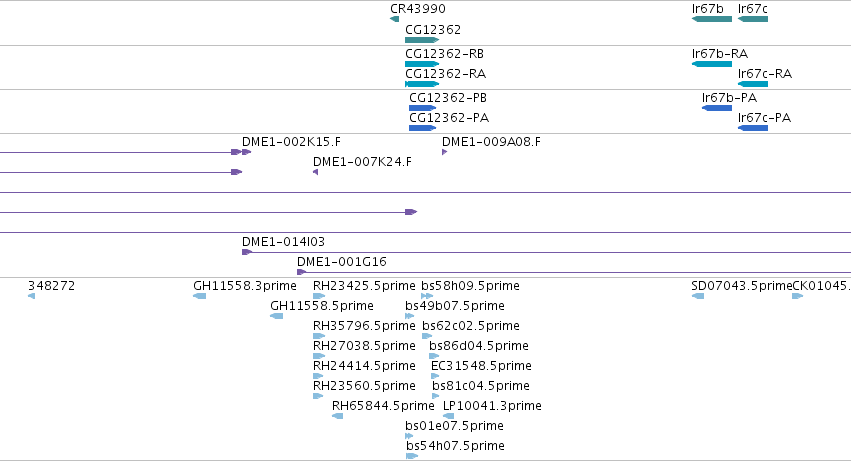Screen dimensions: 851x461
Task: Select the RH65844.5prime EST marker
Action: click(338, 416)
